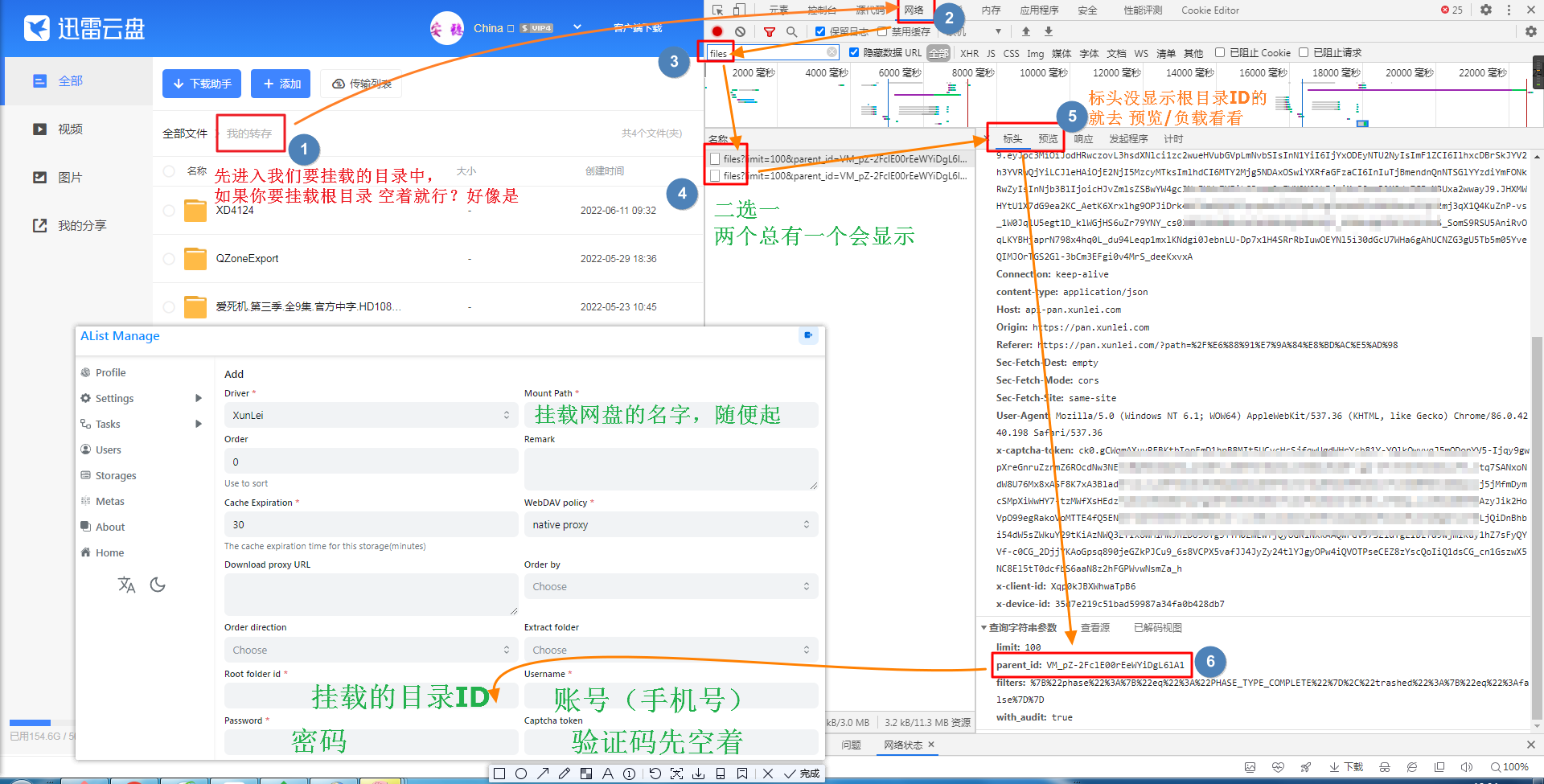Click the 添加 add button

(x=281, y=84)
